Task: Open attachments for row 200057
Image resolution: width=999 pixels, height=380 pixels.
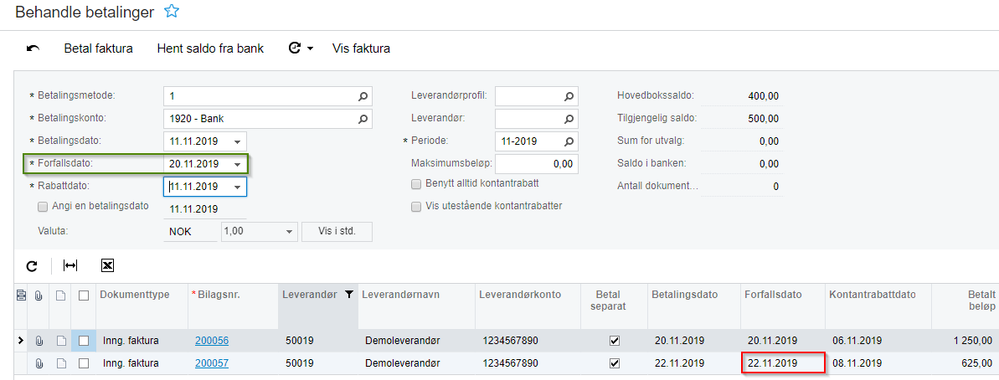Action: click(39, 363)
